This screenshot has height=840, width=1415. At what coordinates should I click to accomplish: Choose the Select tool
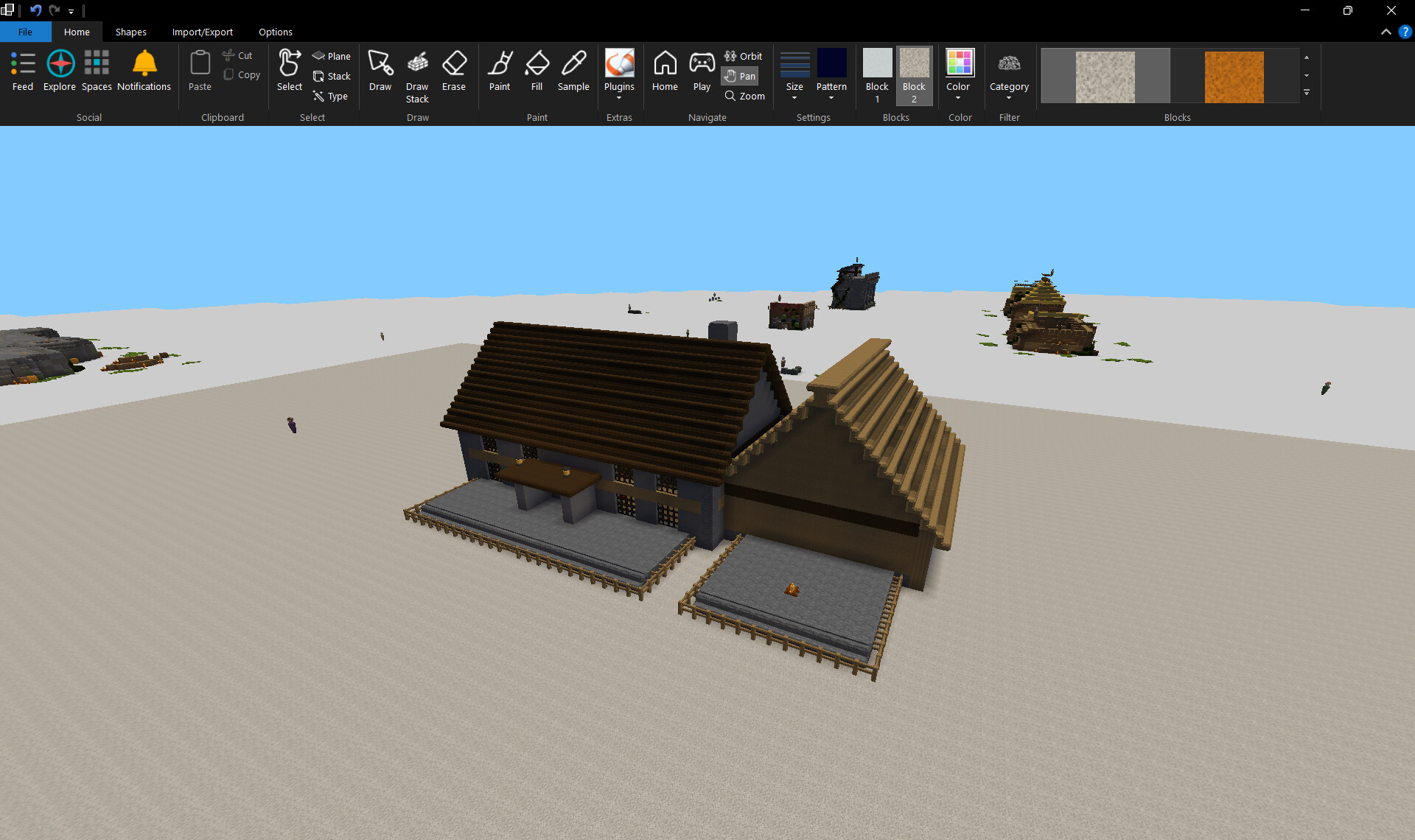(290, 71)
